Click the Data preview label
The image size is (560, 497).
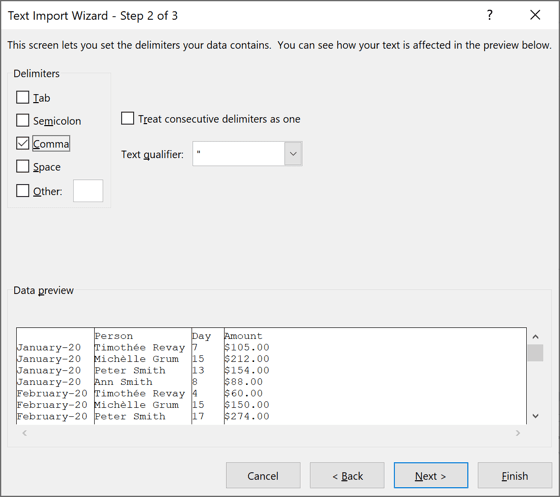click(x=44, y=290)
